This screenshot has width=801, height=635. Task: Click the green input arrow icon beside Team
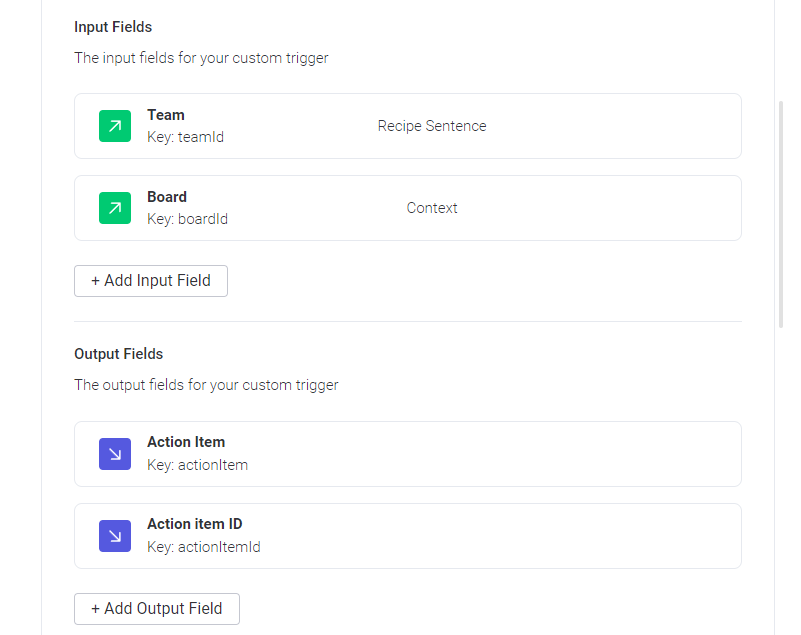115,126
